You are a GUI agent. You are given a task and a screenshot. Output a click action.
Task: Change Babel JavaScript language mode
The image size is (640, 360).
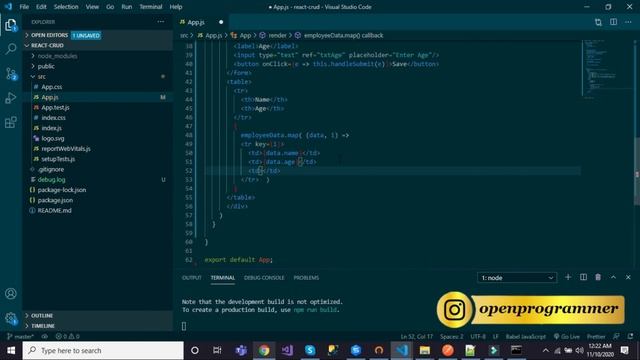(x=525, y=336)
